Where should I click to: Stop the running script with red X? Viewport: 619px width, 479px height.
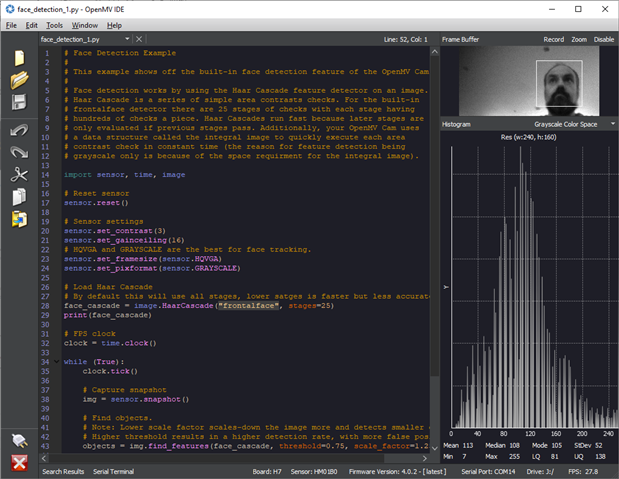pyautogui.click(x=18, y=461)
